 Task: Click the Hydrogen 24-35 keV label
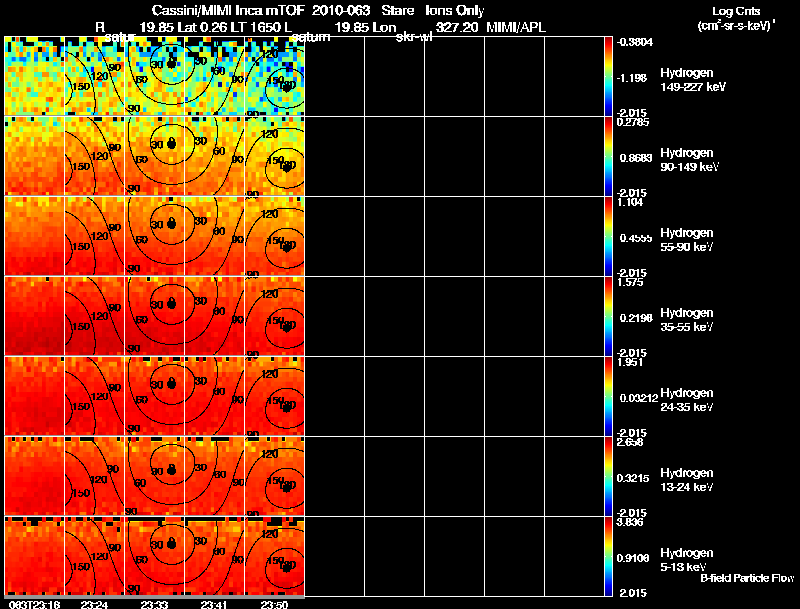pyautogui.click(x=687, y=400)
